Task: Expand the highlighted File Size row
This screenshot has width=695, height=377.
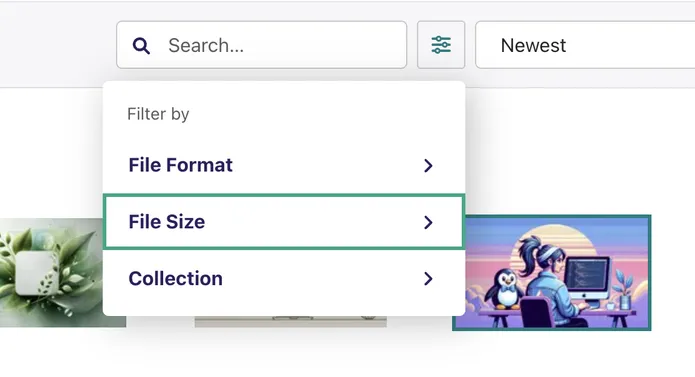Action: [x=284, y=222]
